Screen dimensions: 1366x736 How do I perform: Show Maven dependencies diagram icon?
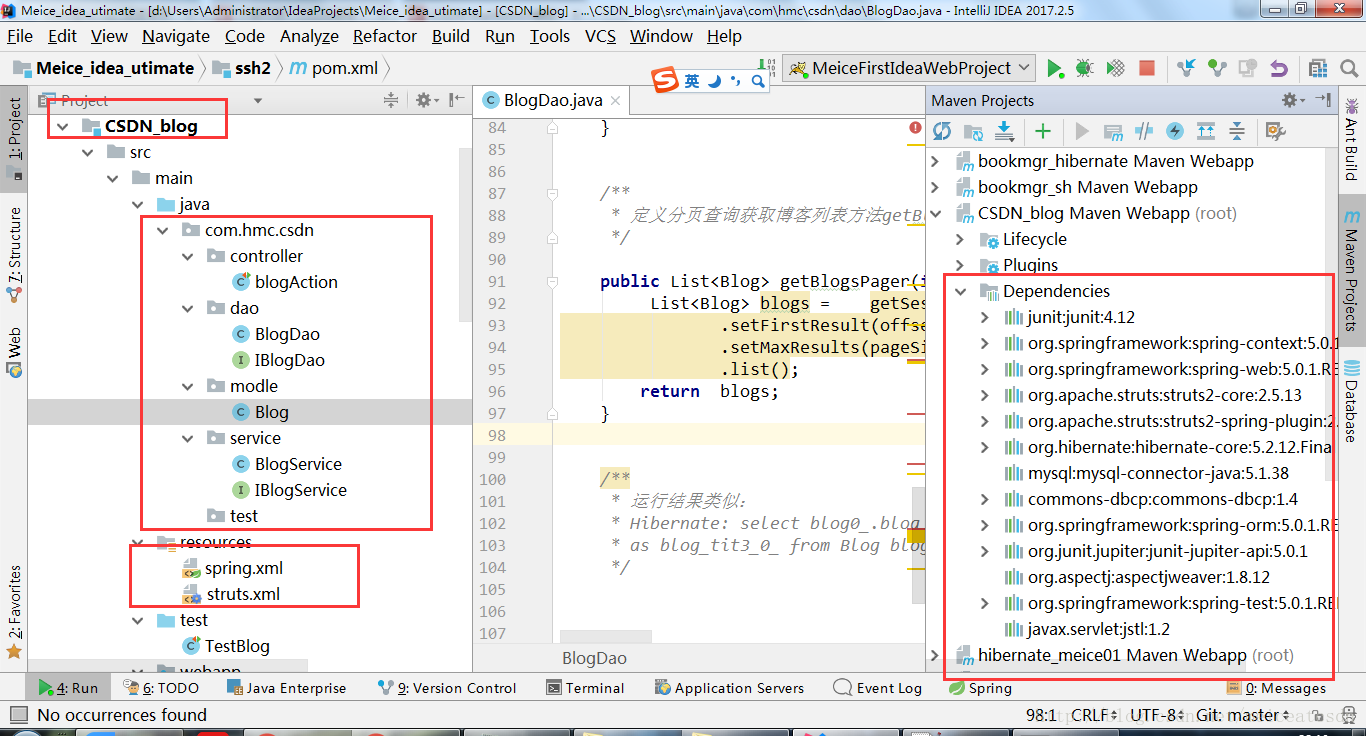(1206, 131)
